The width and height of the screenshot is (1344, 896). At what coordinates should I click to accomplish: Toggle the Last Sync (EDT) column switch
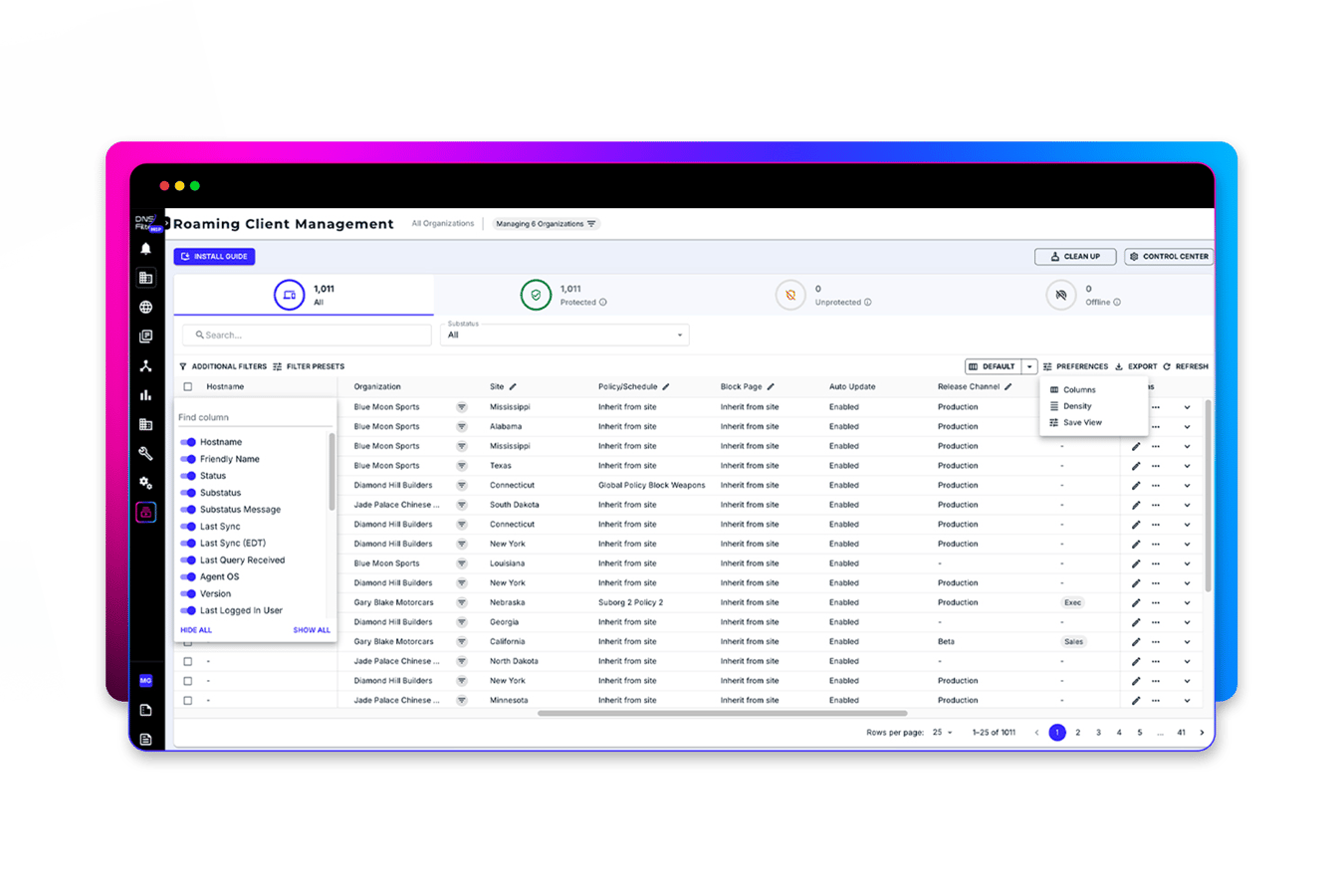click(188, 544)
